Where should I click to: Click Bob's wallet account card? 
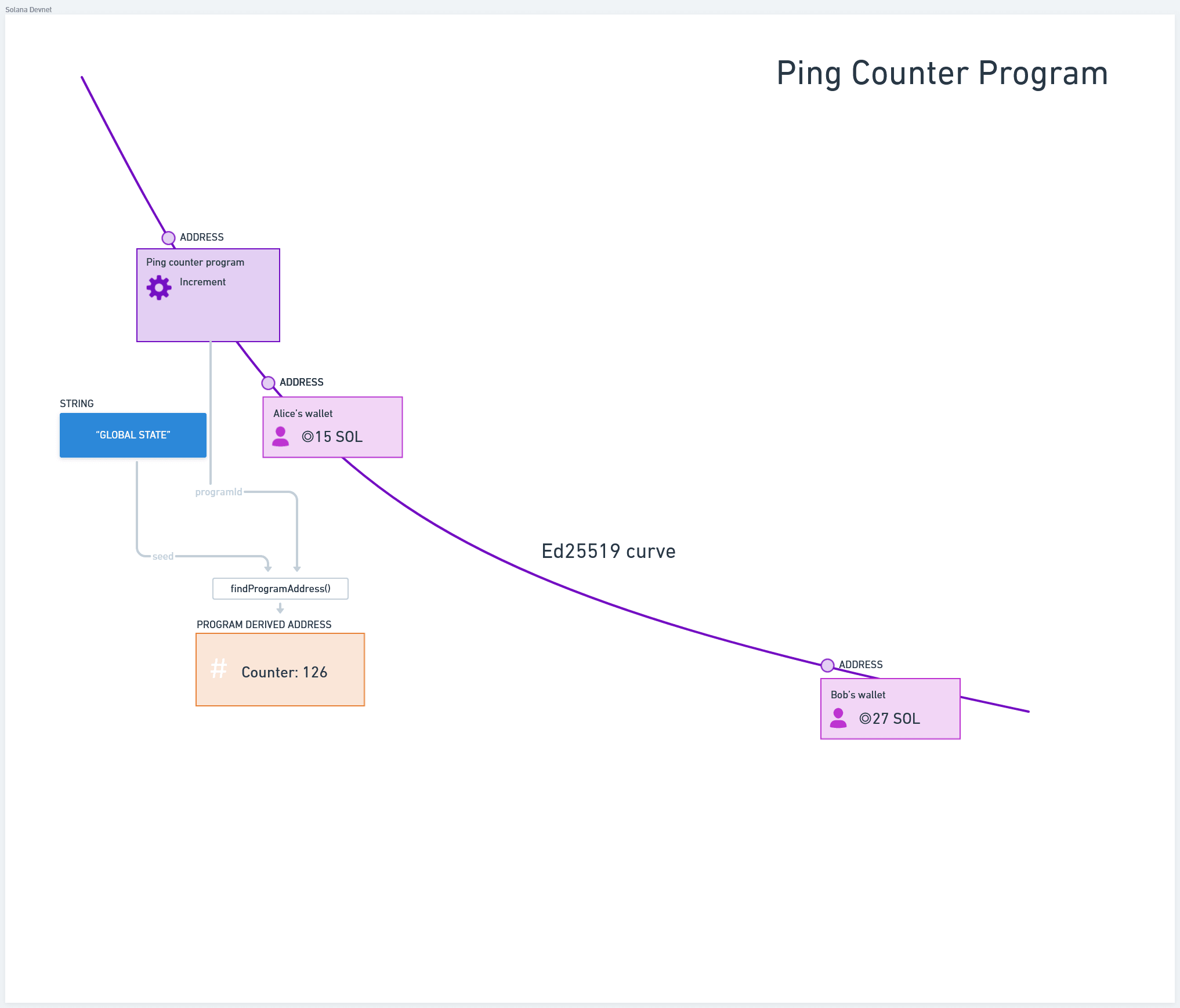(x=890, y=708)
